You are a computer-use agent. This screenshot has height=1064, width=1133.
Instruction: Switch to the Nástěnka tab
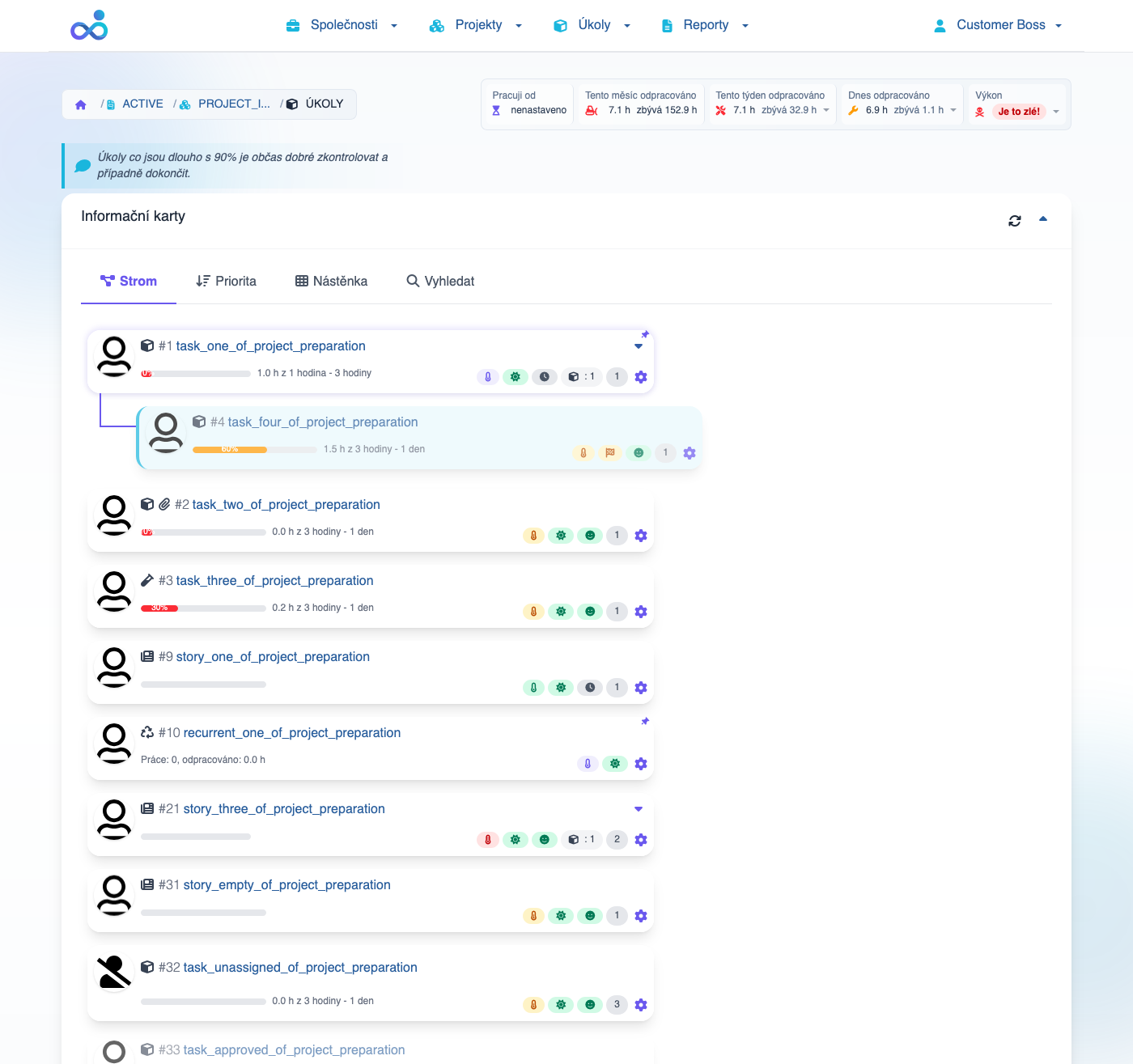click(331, 282)
